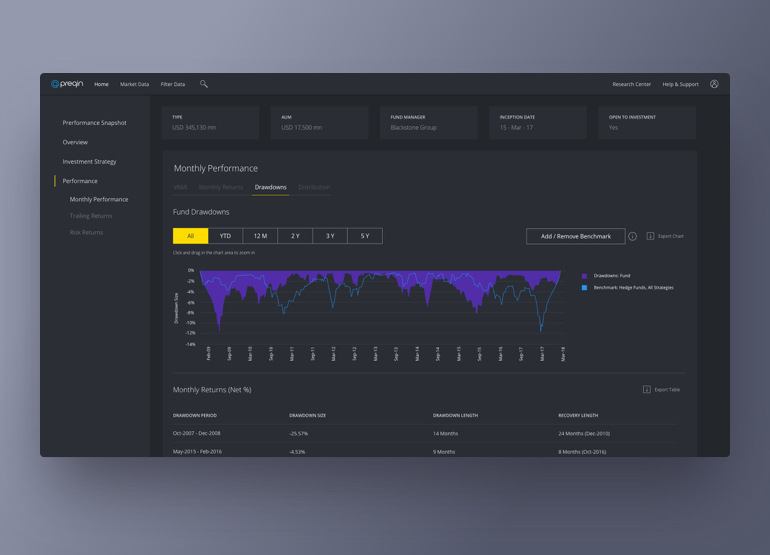This screenshot has width=770, height=555.
Task: Click Add / Remove Benchmark button
Action: coord(575,236)
